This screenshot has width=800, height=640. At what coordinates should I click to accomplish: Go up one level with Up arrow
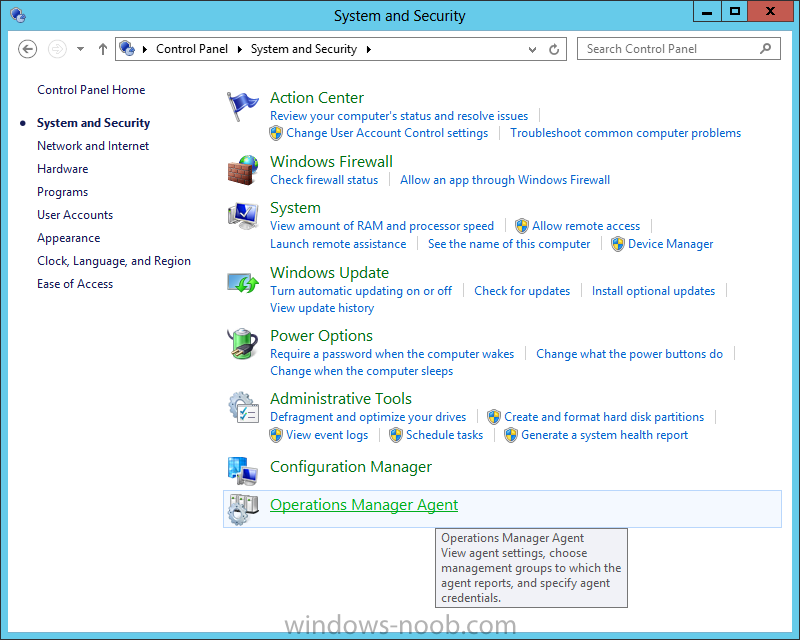pos(103,49)
